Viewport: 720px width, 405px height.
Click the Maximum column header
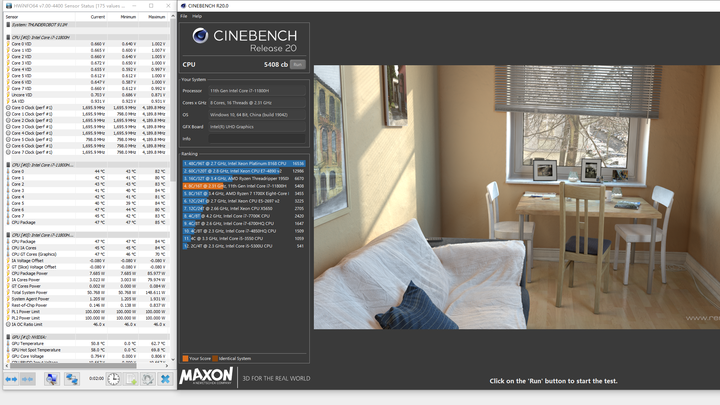click(157, 17)
